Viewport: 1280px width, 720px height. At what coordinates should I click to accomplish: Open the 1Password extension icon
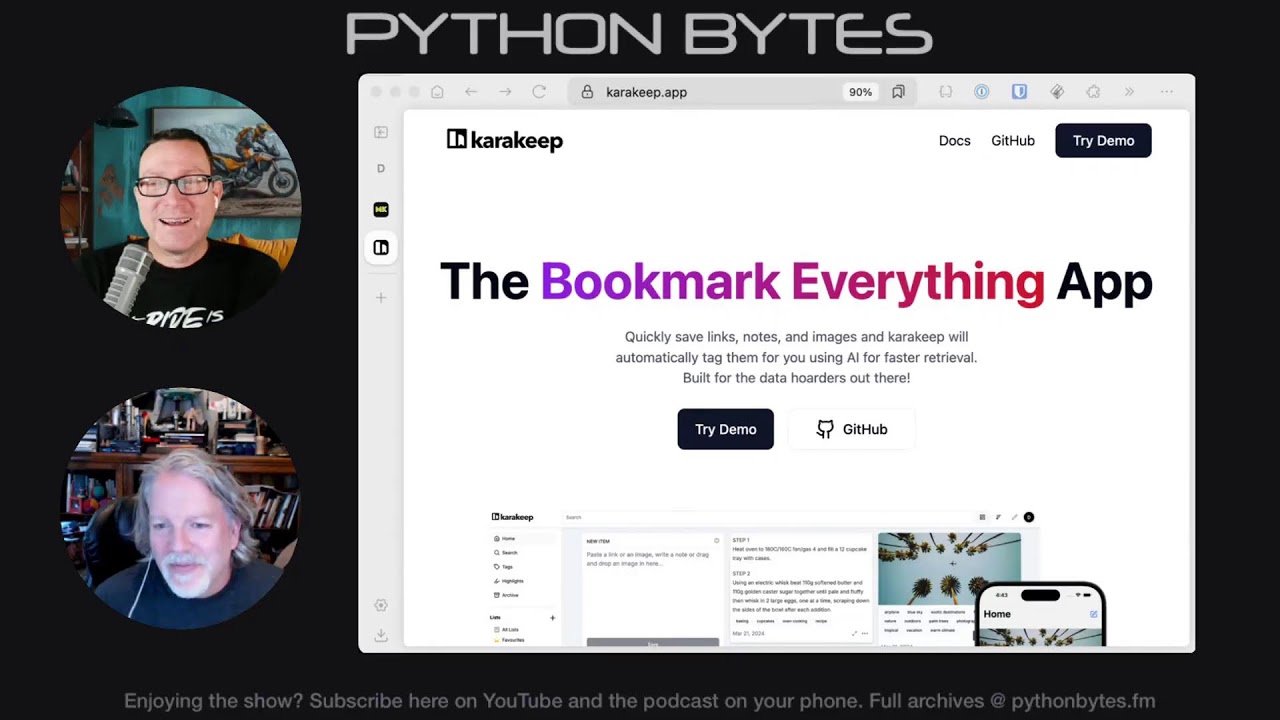[x=982, y=92]
